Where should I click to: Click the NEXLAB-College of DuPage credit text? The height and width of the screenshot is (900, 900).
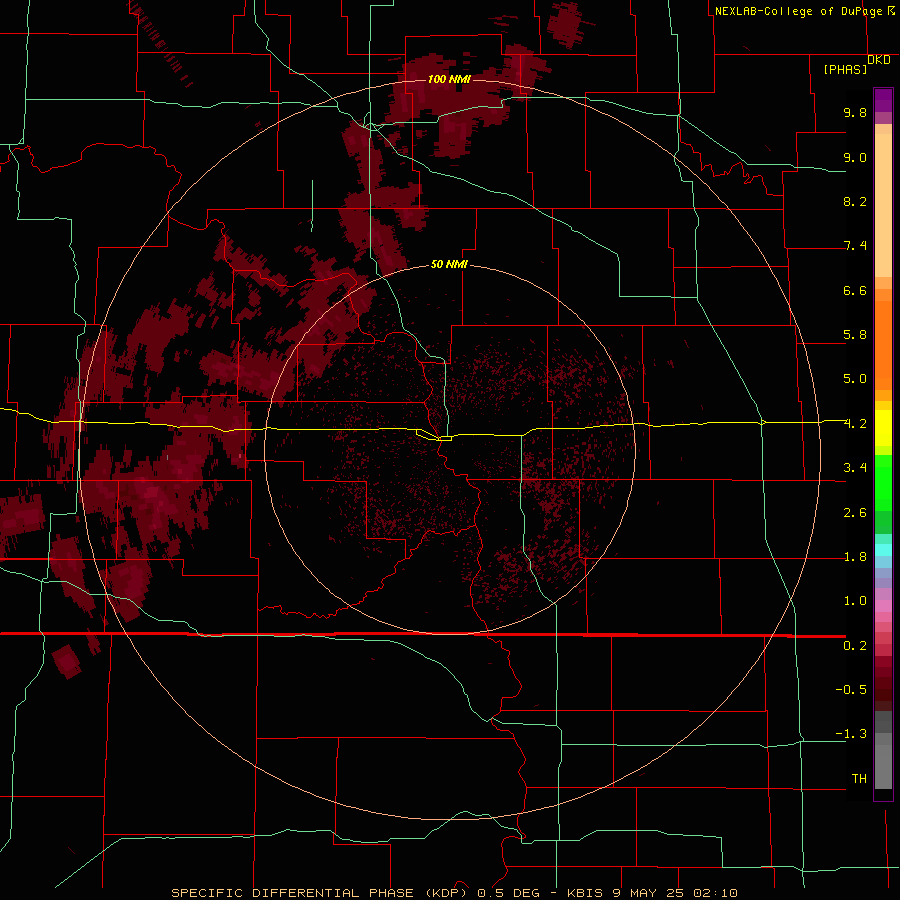click(800, 11)
